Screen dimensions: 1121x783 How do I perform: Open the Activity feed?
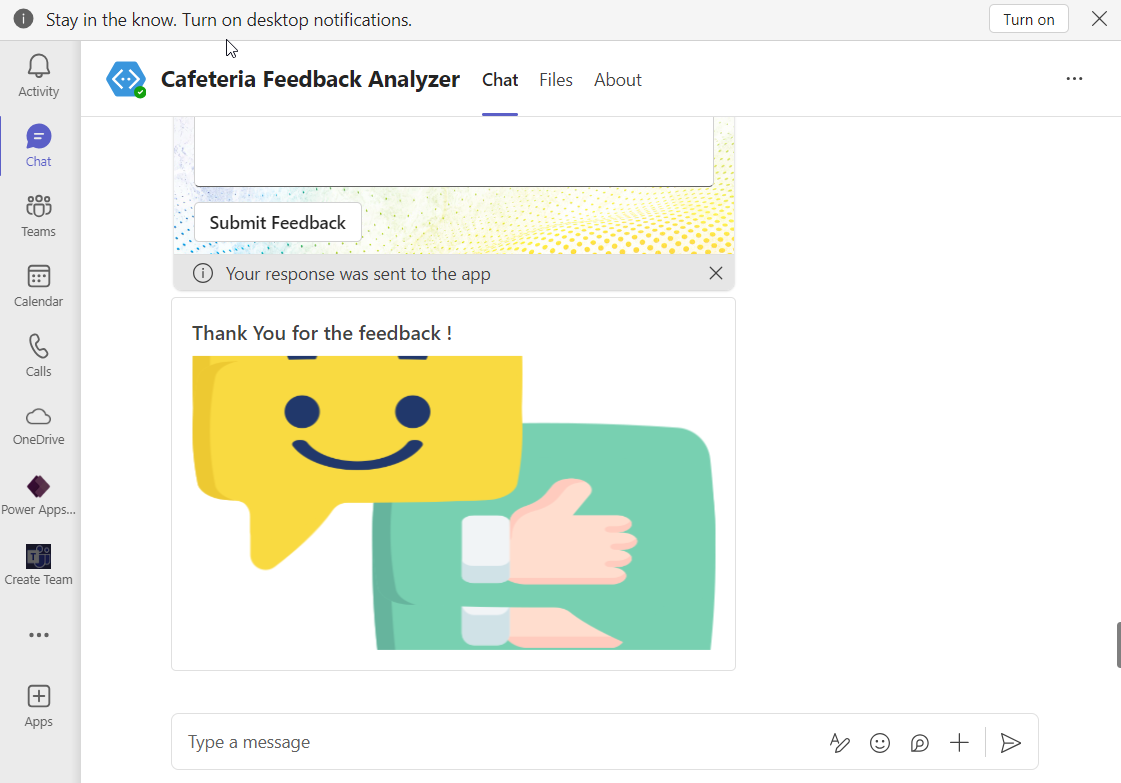coord(37,75)
